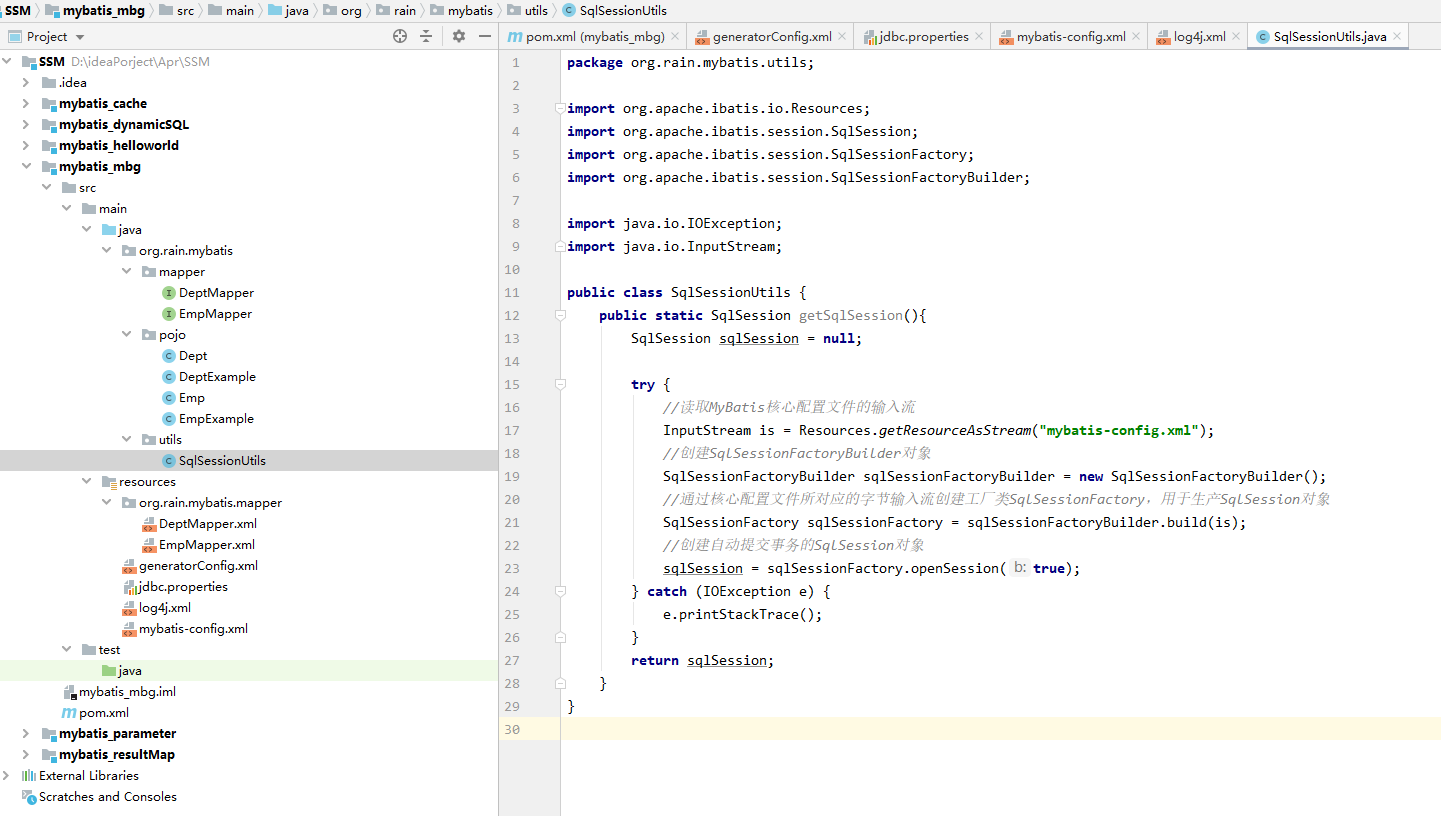This screenshot has width=1441, height=816.
Task: Expand External Libraries node
Action: [7, 775]
